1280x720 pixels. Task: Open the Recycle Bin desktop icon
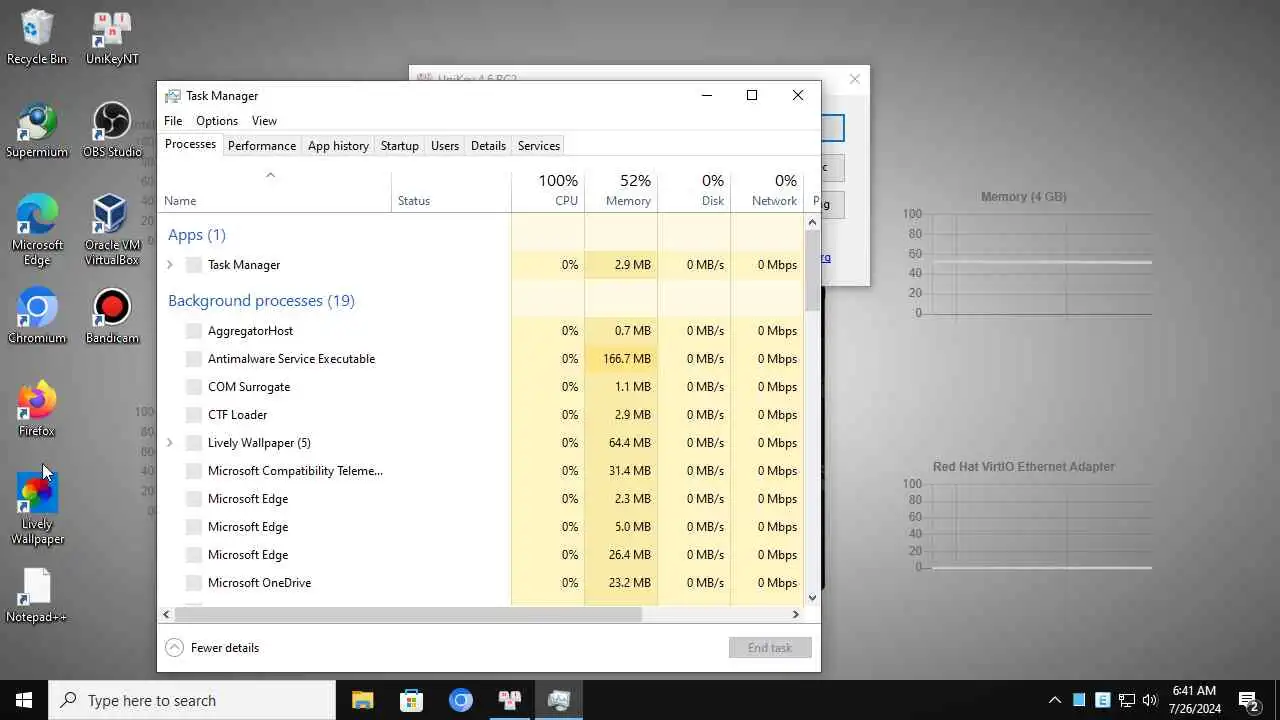(37, 38)
